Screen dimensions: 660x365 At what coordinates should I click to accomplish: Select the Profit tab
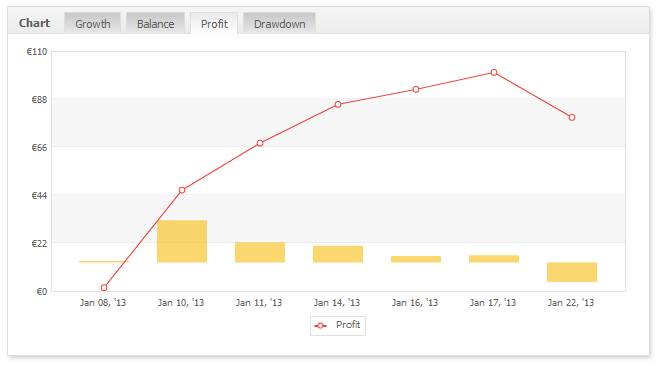click(214, 23)
